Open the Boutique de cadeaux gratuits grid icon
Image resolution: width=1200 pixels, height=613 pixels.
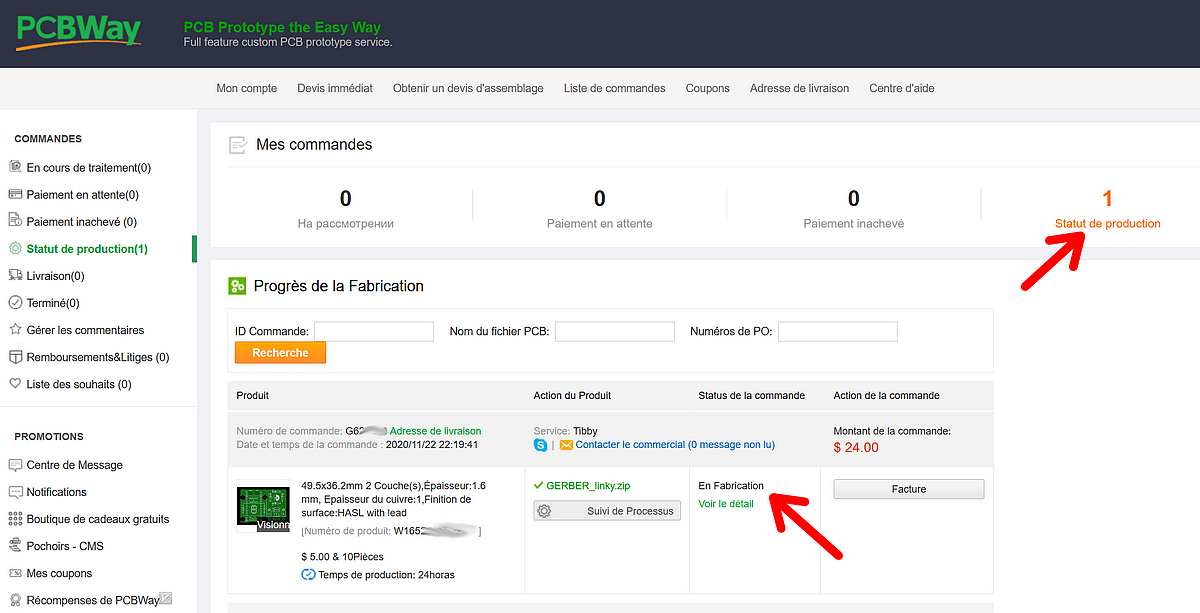15,518
